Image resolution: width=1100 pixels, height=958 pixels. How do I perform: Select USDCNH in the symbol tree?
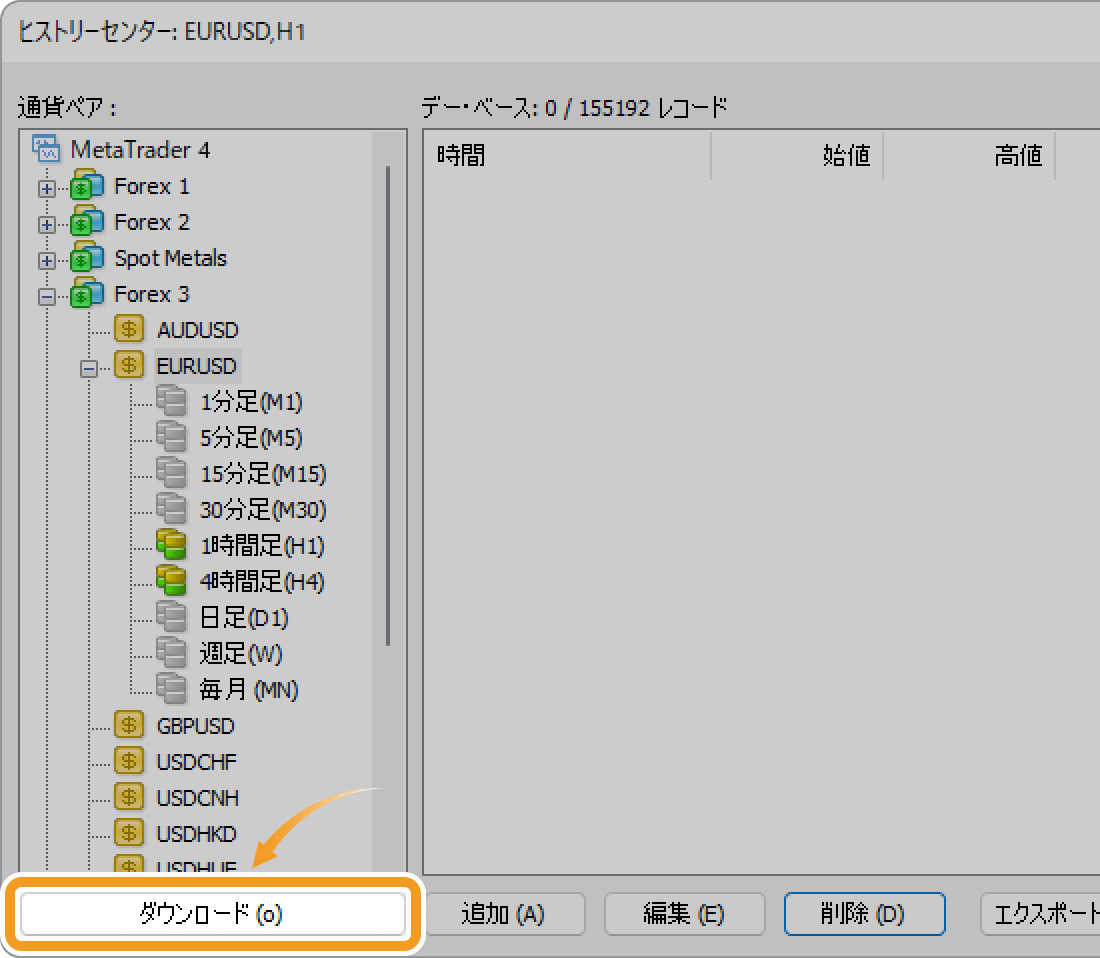(198, 798)
